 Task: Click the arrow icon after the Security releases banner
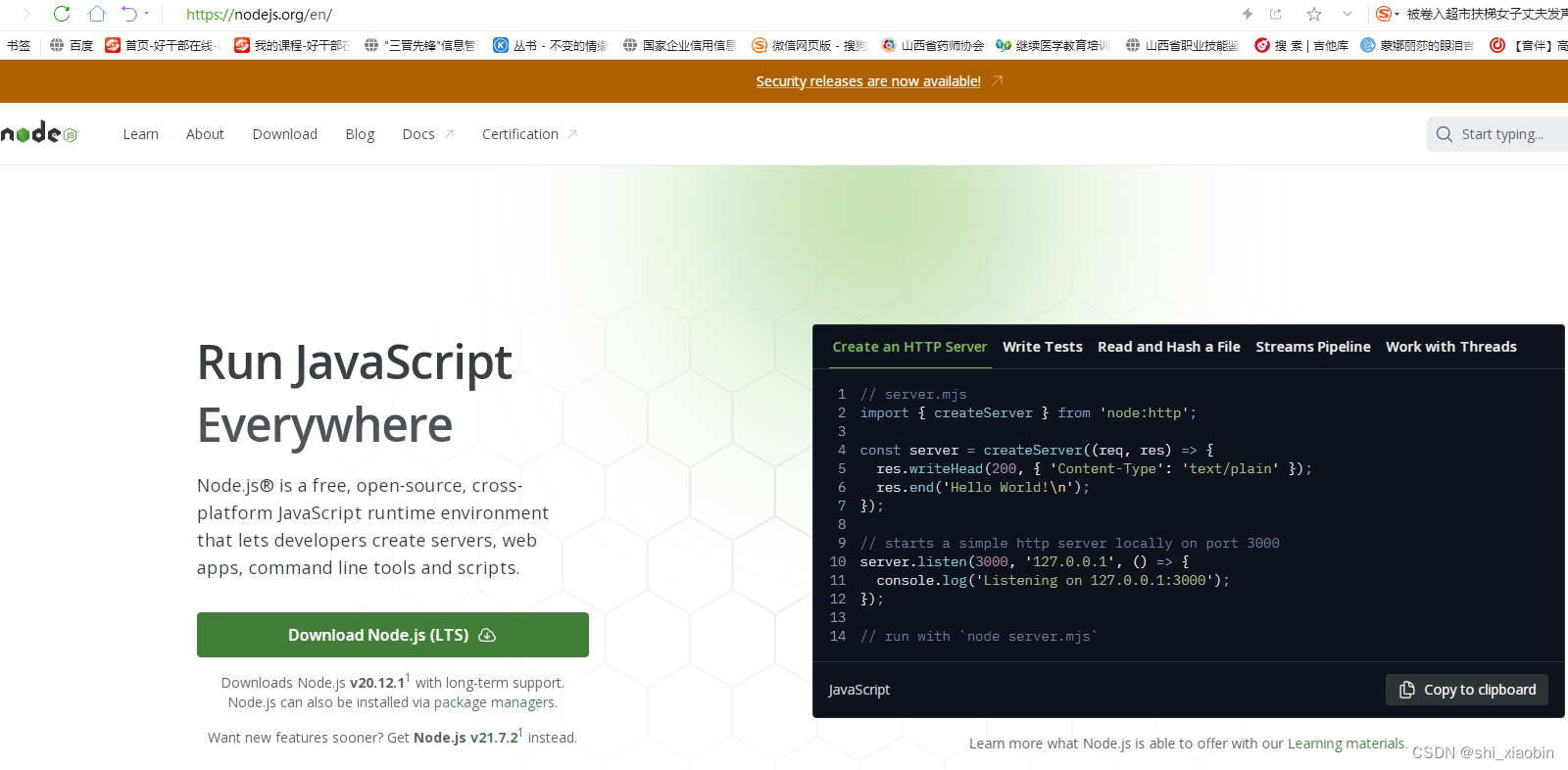[997, 80]
